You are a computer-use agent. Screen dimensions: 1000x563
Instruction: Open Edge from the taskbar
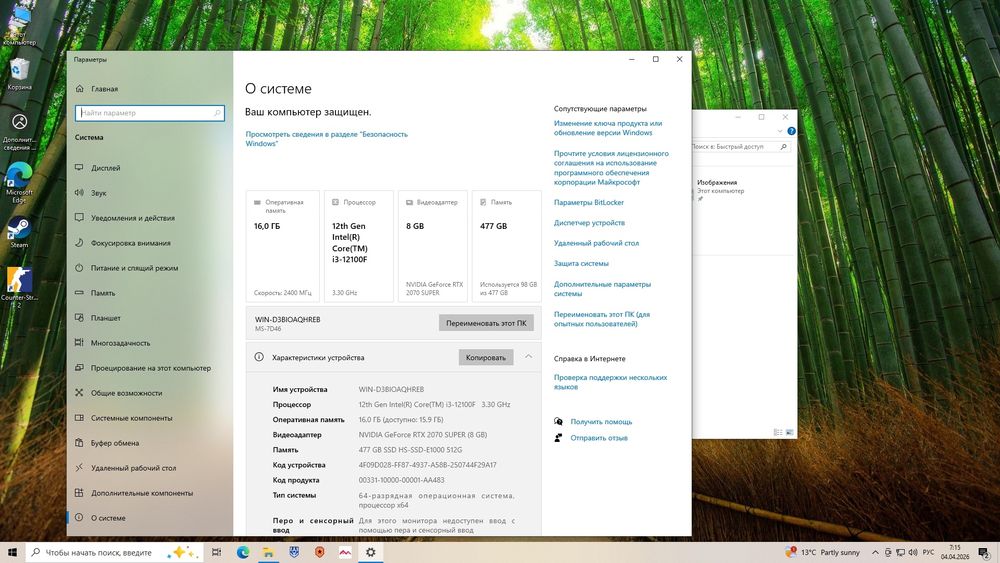point(243,552)
